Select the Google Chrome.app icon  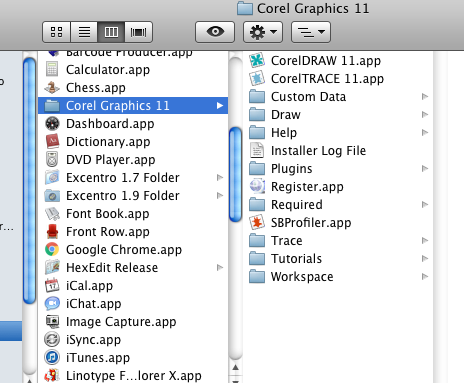(x=52, y=249)
